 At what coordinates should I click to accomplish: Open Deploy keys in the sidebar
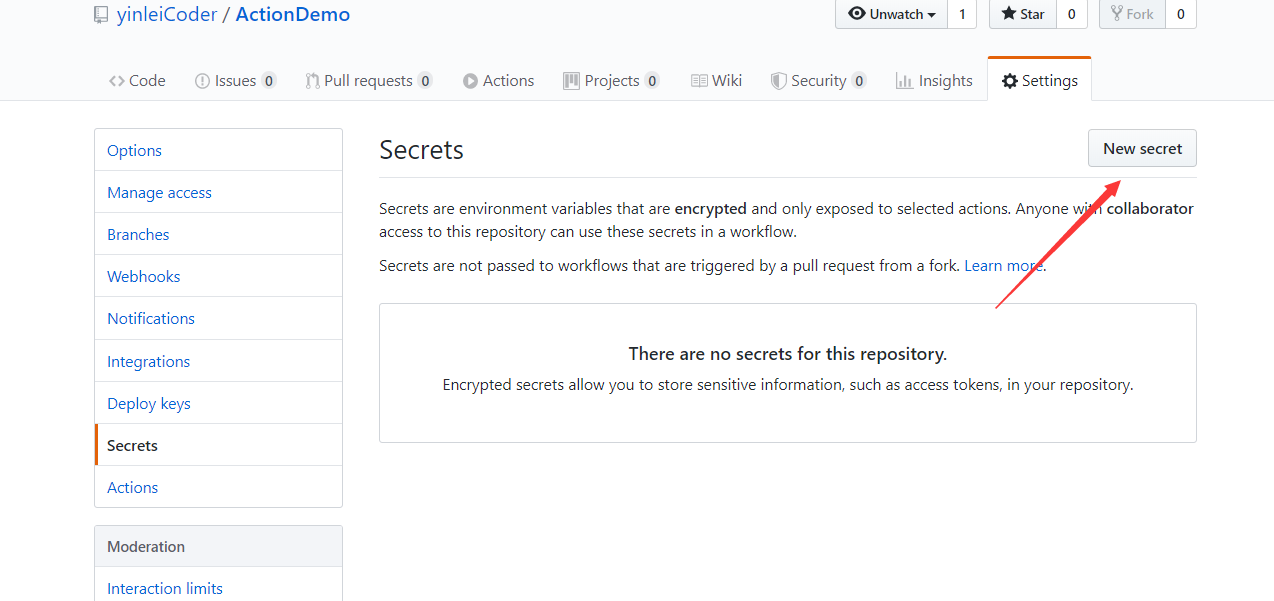click(148, 403)
